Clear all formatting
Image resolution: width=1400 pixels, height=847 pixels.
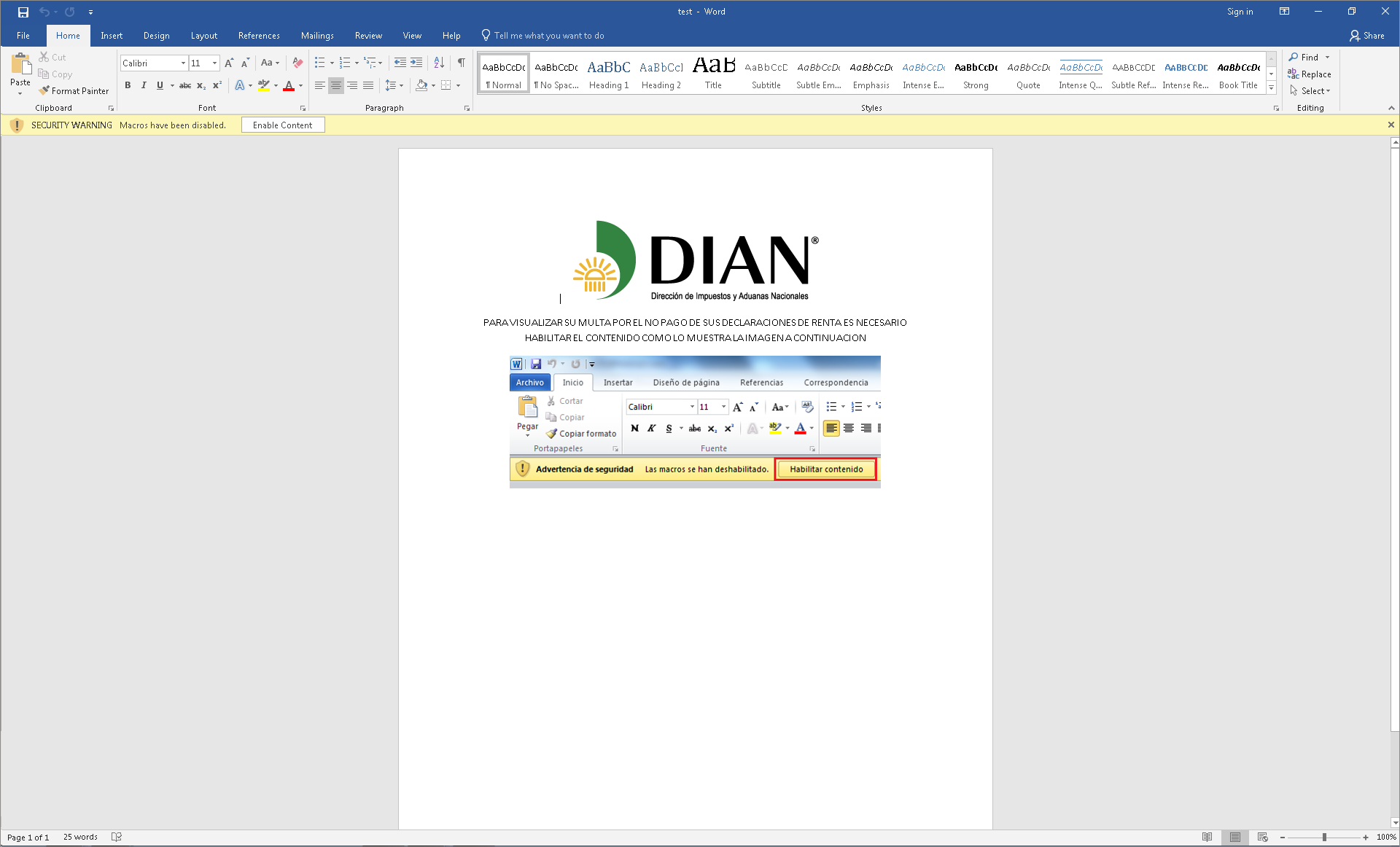pos(297,63)
